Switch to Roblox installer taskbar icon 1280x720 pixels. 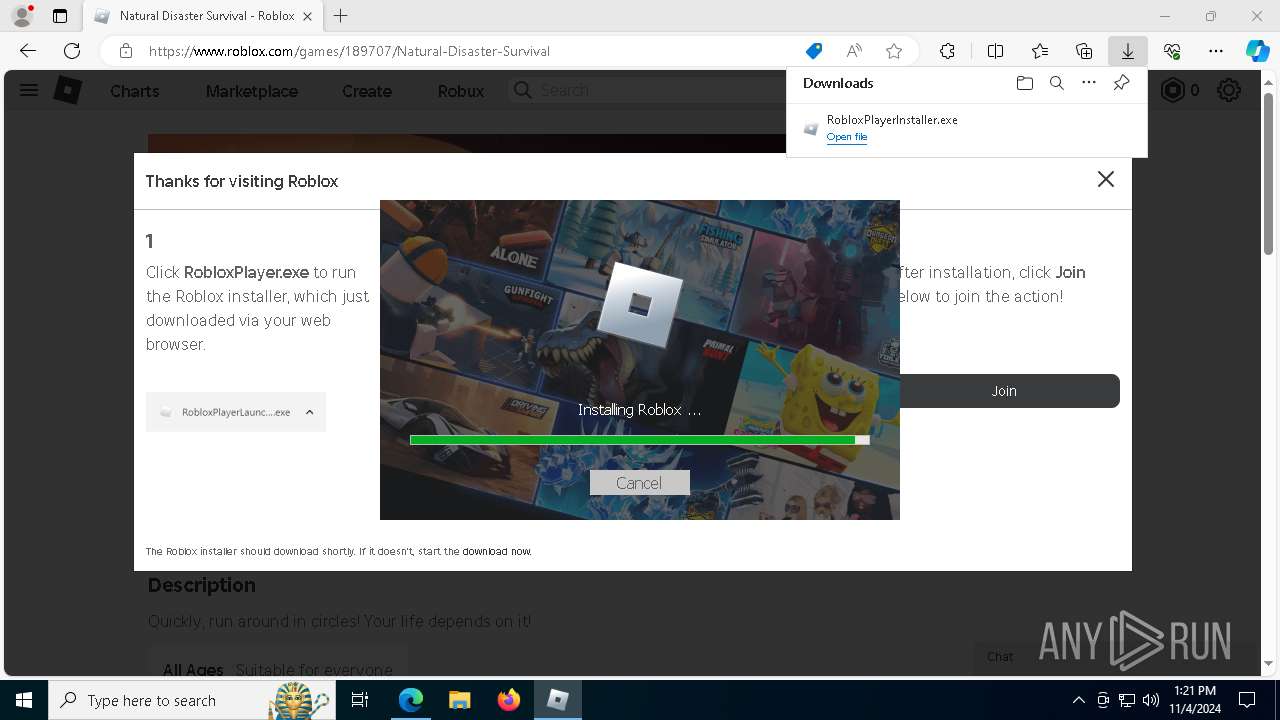[x=558, y=700]
